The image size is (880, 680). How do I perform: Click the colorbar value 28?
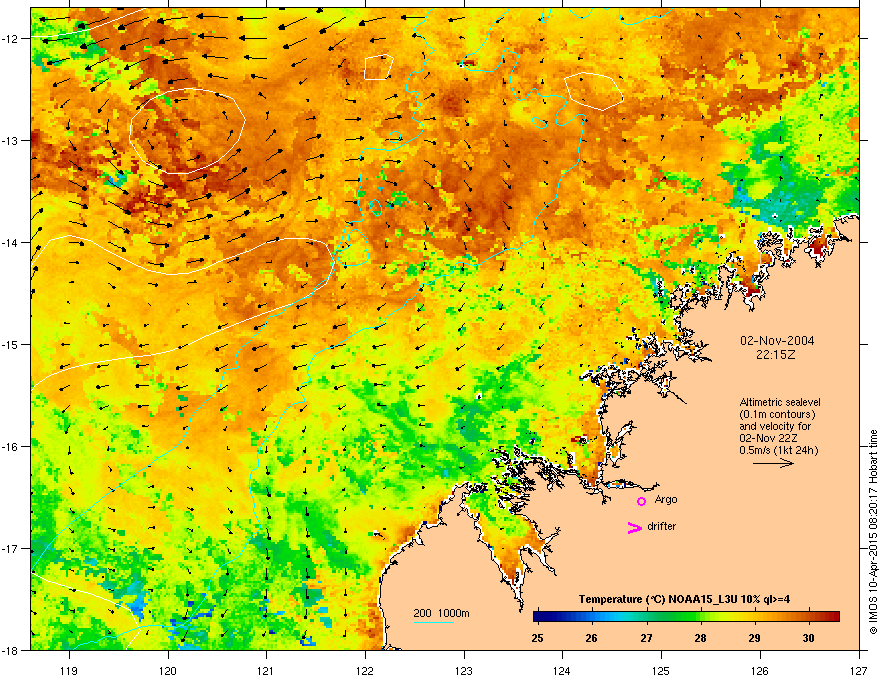point(700,638)
